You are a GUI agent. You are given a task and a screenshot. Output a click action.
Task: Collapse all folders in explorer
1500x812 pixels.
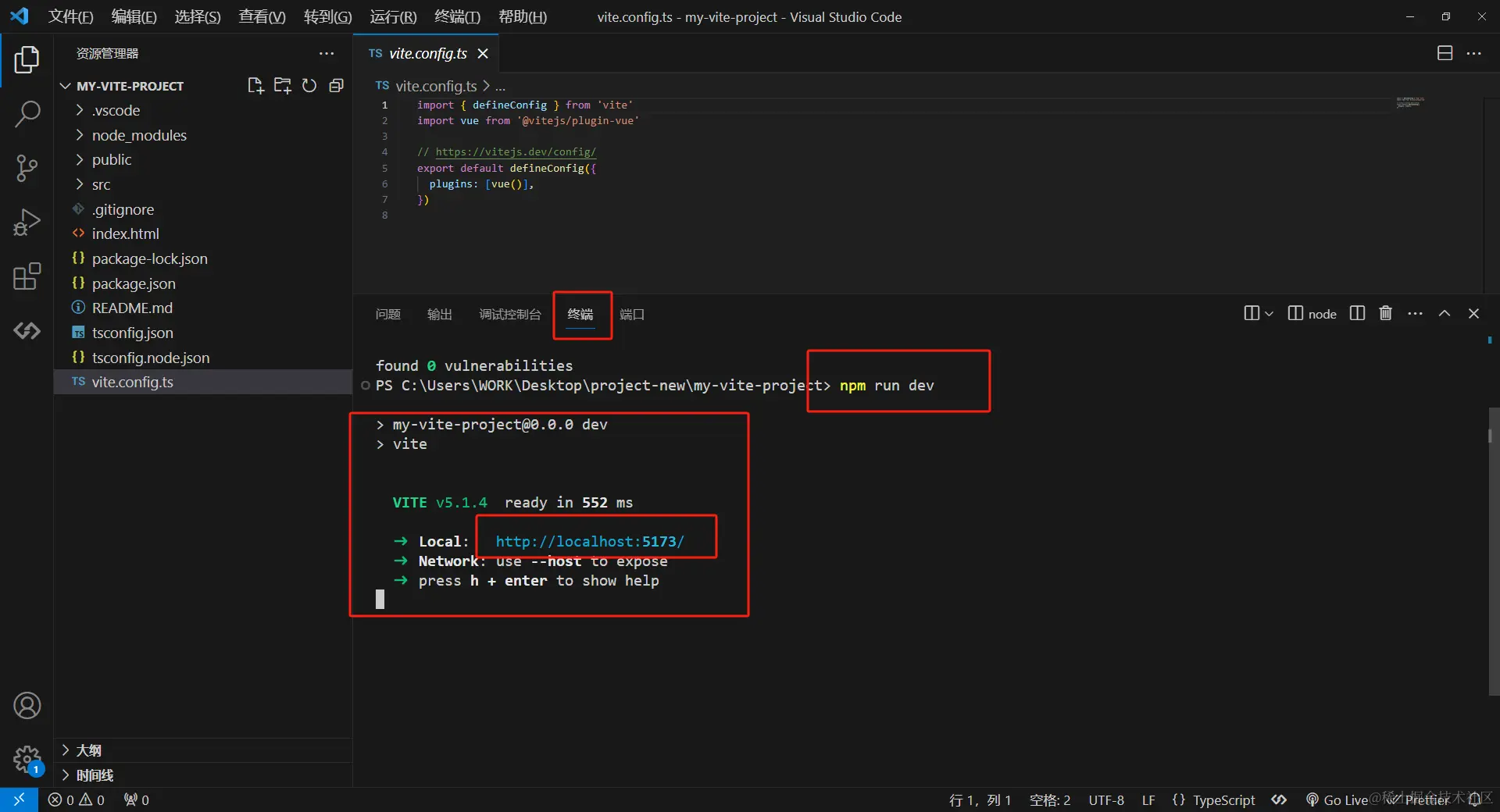tap(336, 86)
